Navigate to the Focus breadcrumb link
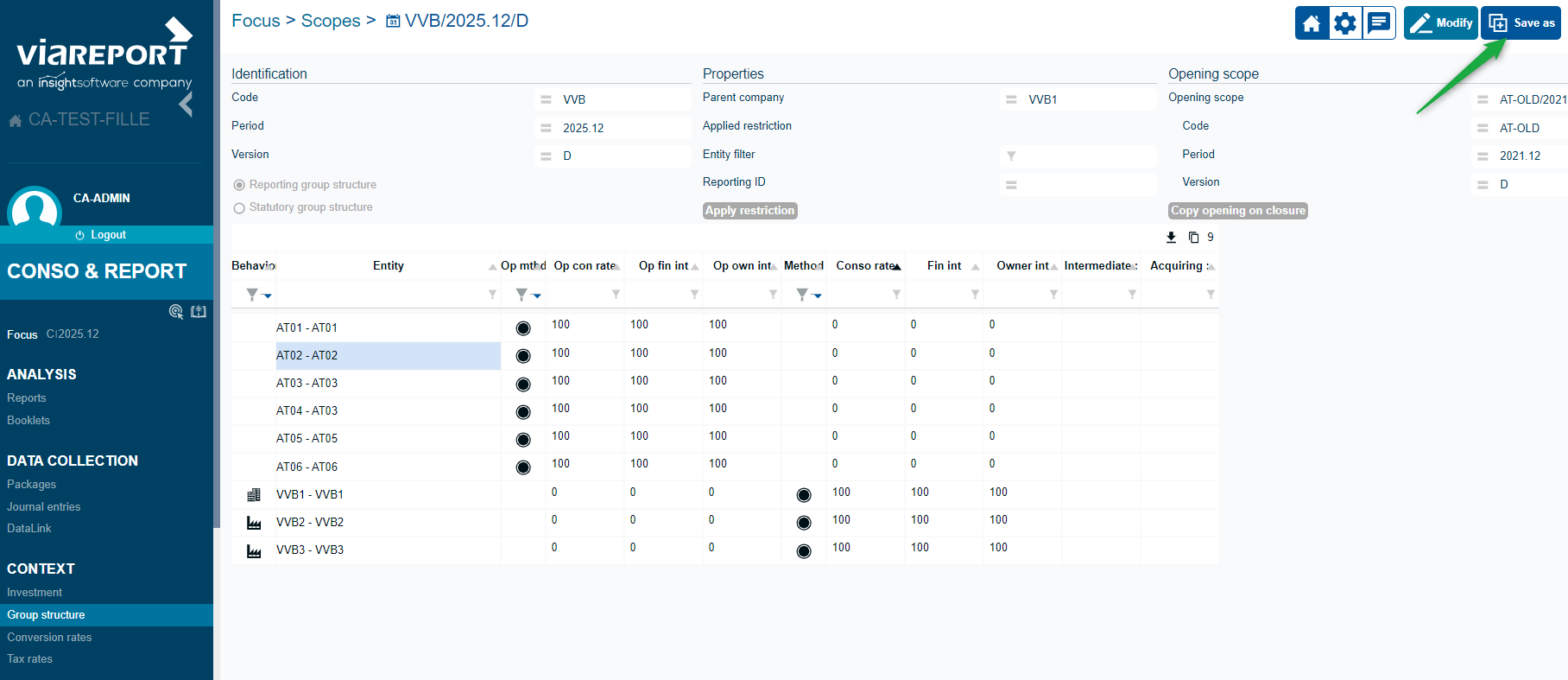The image size is (1568, 680). [256, 21]
